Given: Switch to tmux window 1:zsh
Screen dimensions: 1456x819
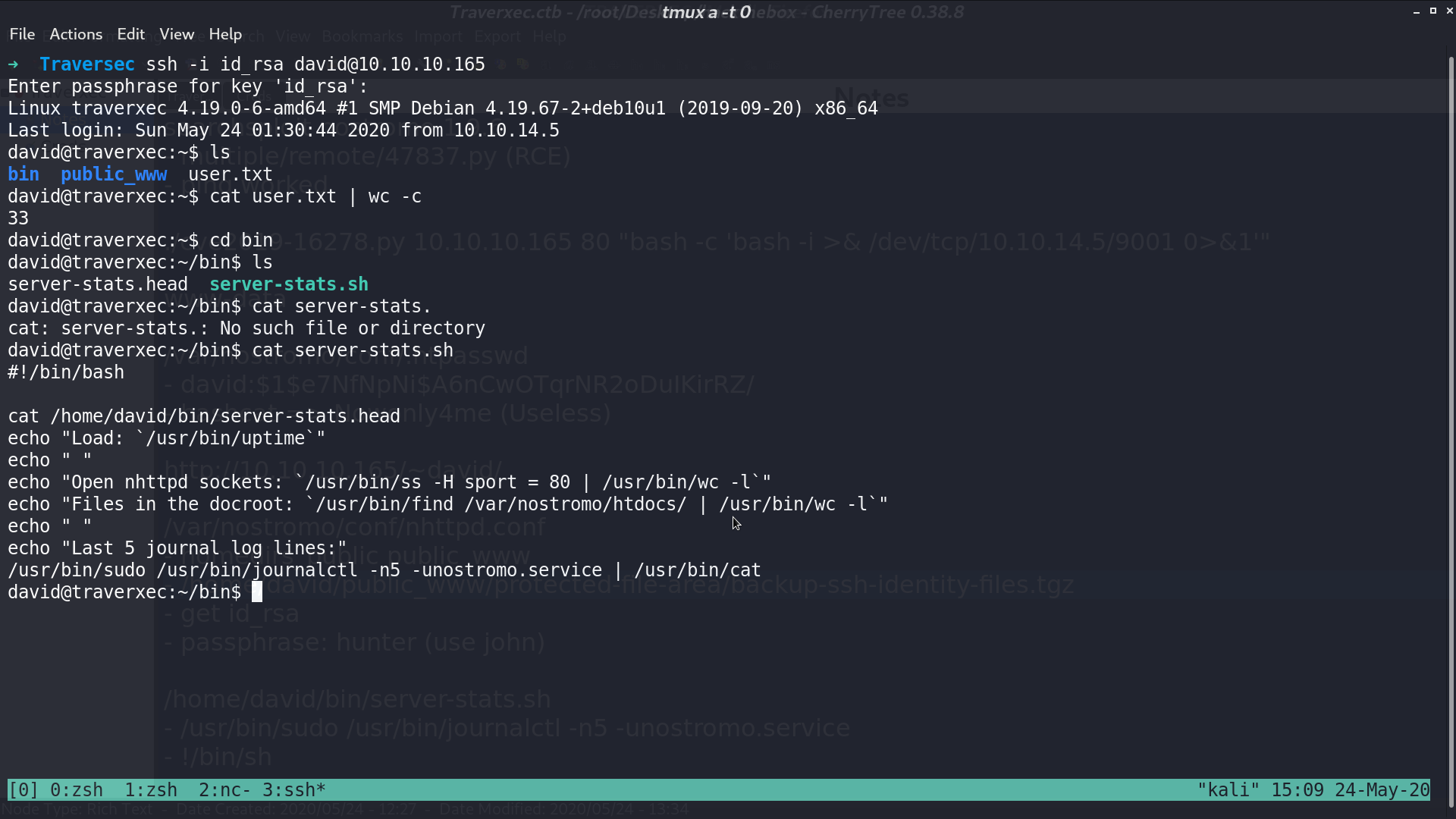Looking at the screenshot, I should click(151, 790).
